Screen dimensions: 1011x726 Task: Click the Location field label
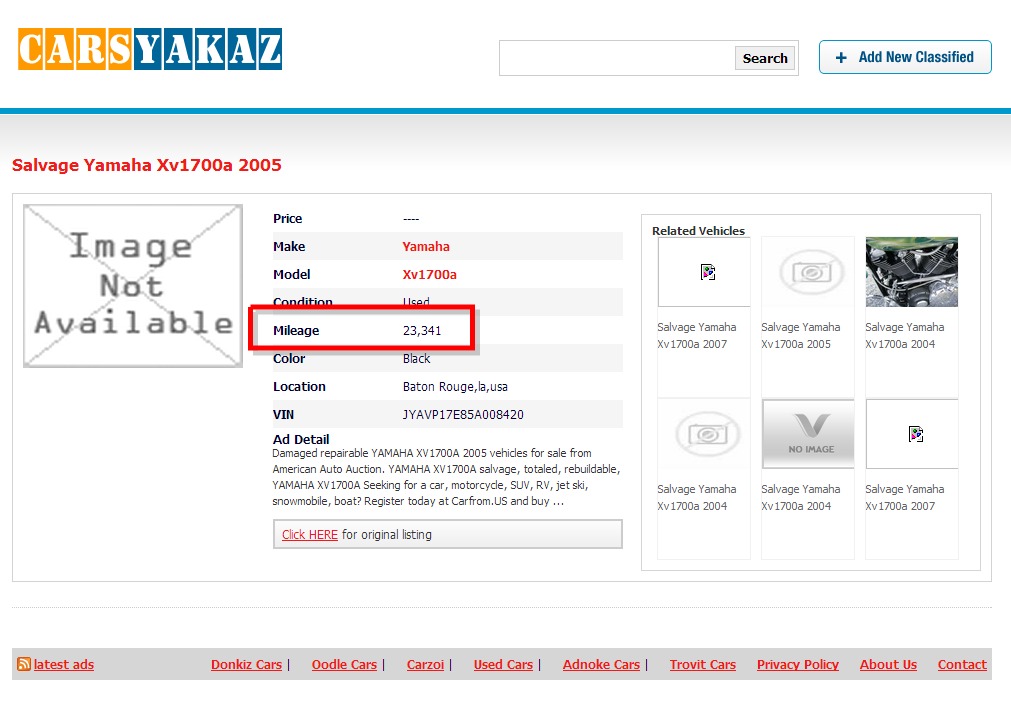pos(299,387)
